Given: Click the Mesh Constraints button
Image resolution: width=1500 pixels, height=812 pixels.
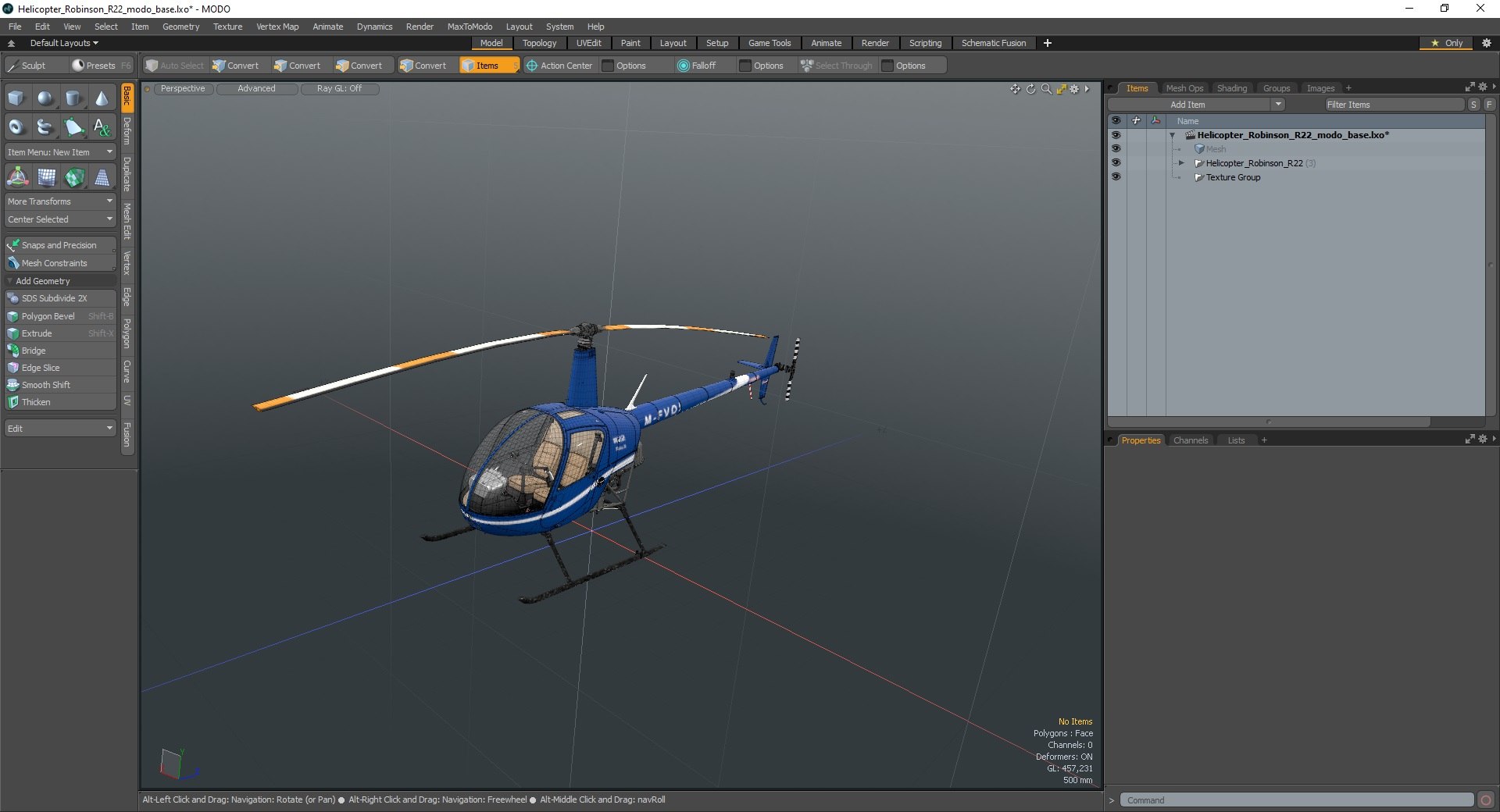Looking at the screenshot, I should [x=60, y=263].
